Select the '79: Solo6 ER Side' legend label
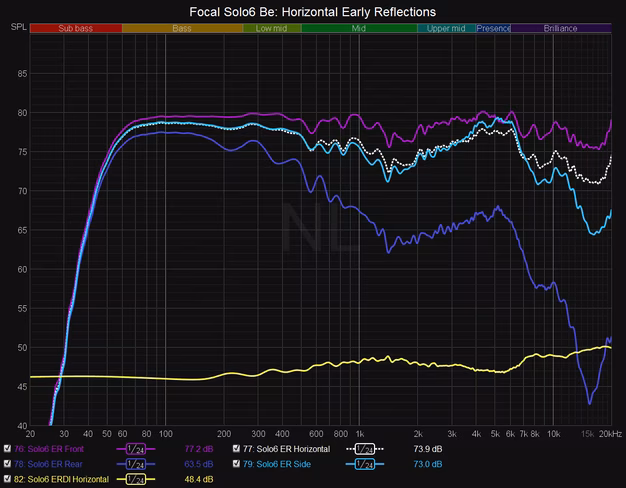 click(277, 464)
